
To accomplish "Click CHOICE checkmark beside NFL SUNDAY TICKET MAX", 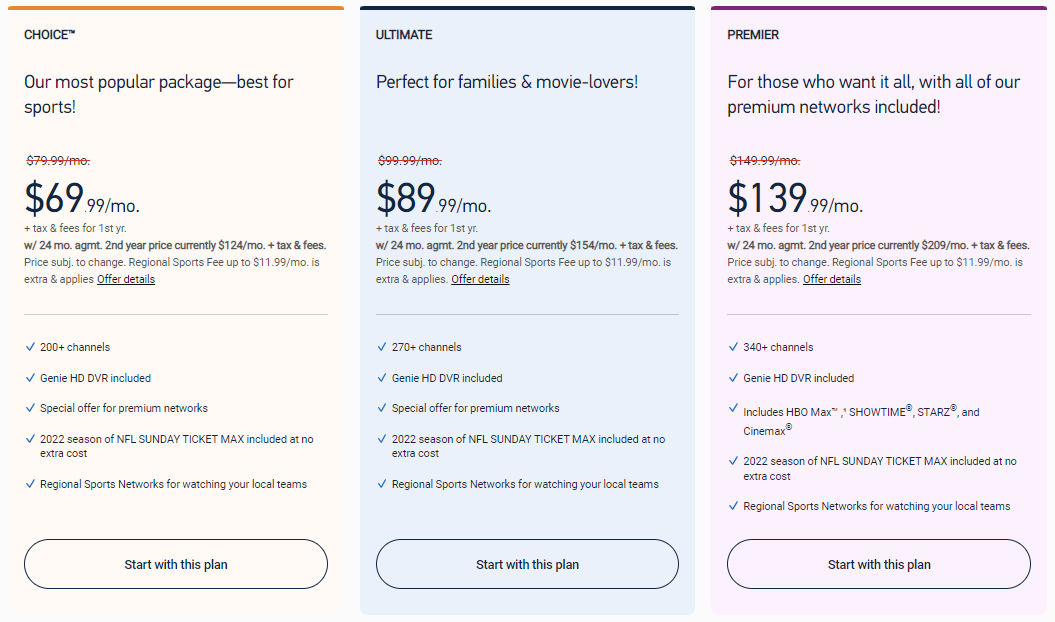I will click(x=30, y=439).
